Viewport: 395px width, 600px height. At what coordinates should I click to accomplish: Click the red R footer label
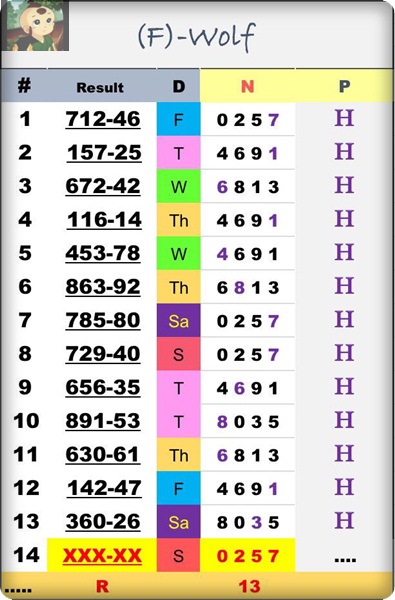click(x=102, y=586)
